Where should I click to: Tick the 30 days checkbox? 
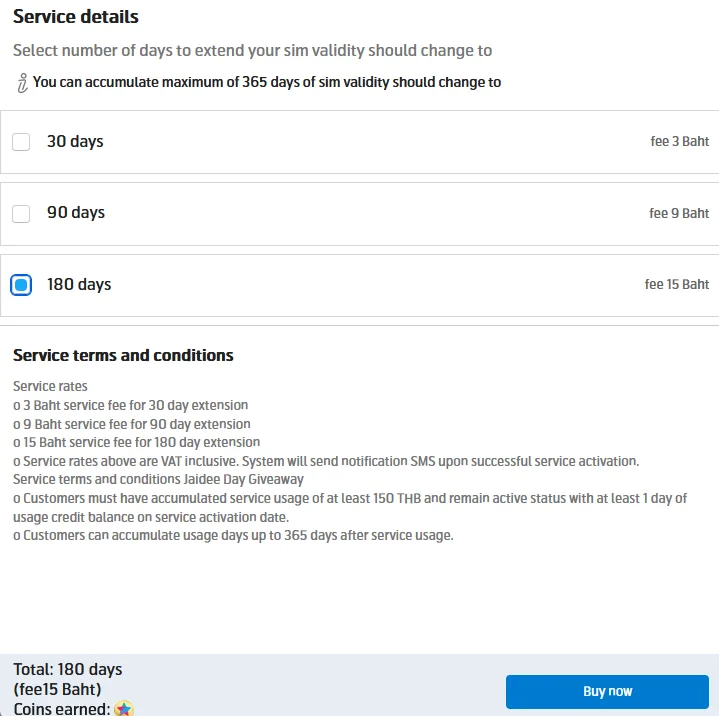pos(21,142)
